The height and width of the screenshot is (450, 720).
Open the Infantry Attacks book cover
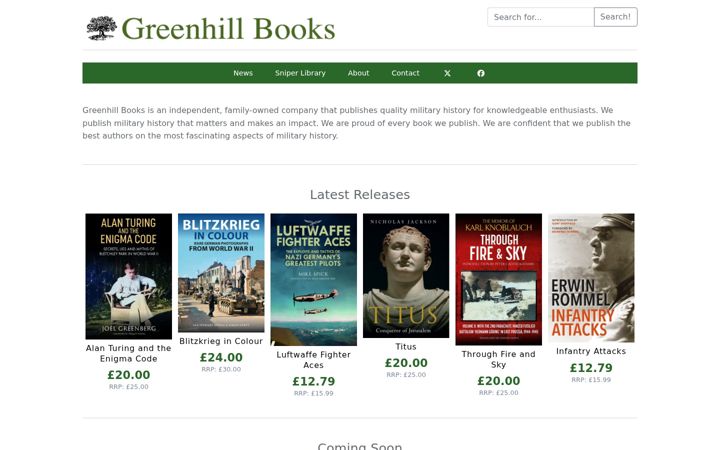591,278
